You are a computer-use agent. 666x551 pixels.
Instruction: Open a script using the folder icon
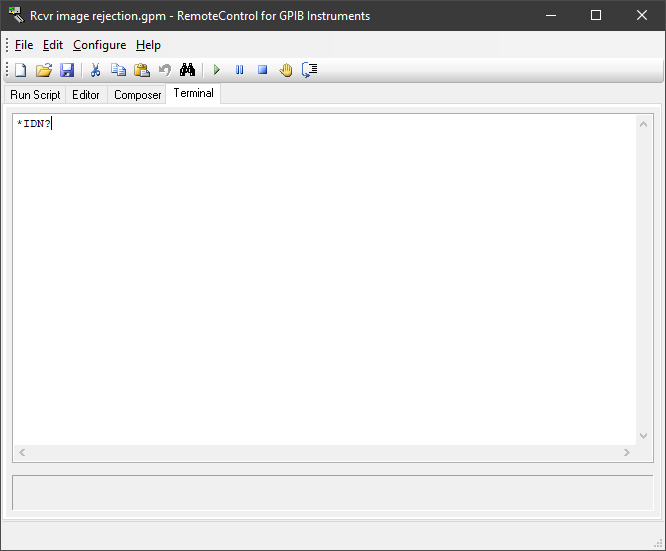43,70
